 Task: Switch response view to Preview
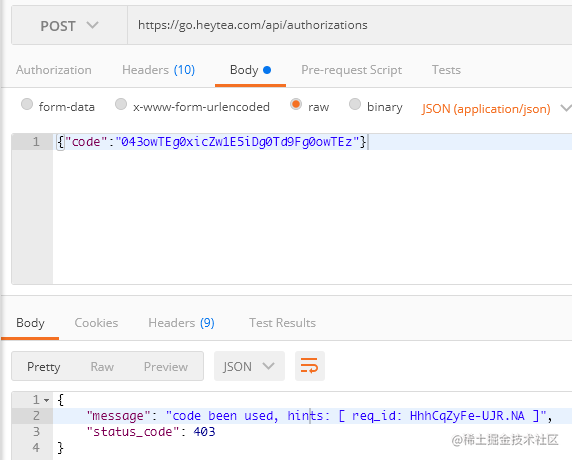tap(166, 366)
